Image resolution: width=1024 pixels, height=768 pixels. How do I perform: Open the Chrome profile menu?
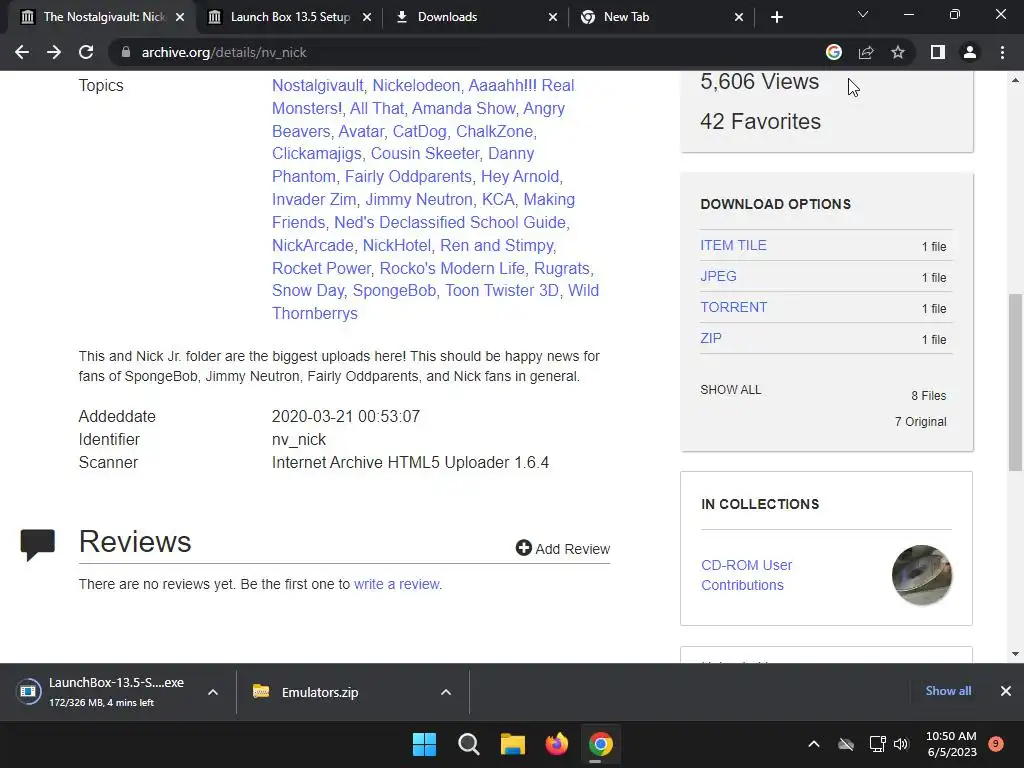coord(970,52)
